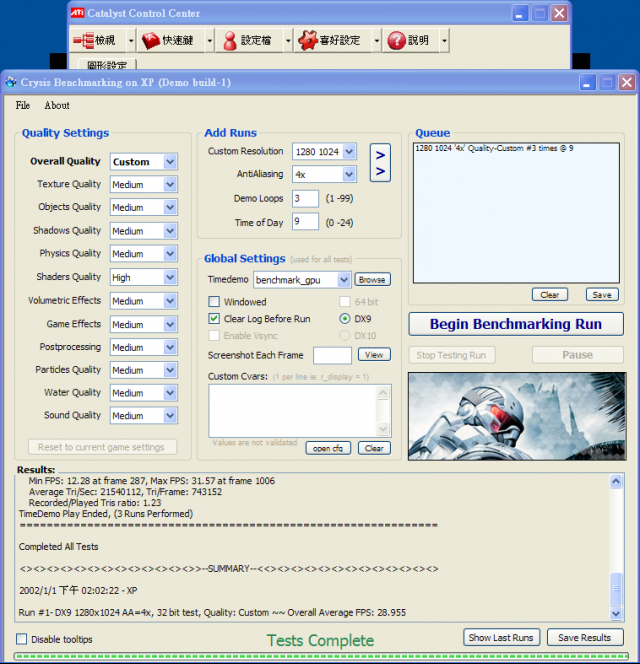Click Begin Benchmarking Run

[515, 324]
